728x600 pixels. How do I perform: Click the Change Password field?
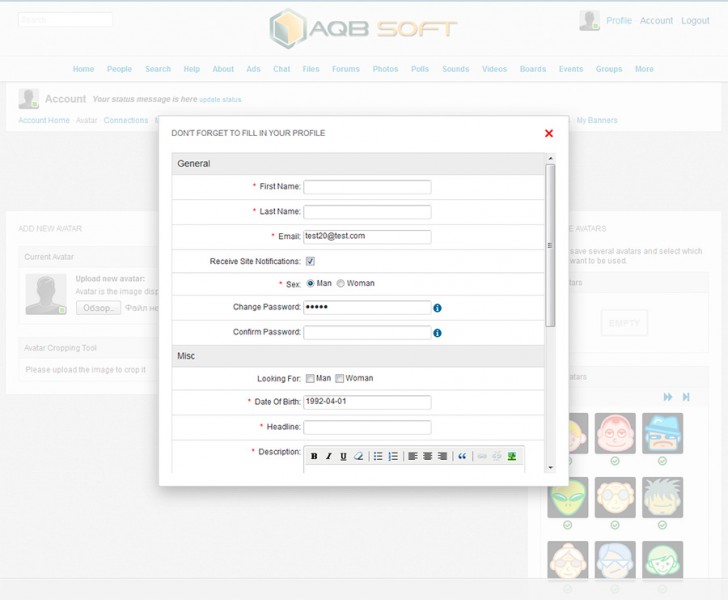(x=367, y=307)
